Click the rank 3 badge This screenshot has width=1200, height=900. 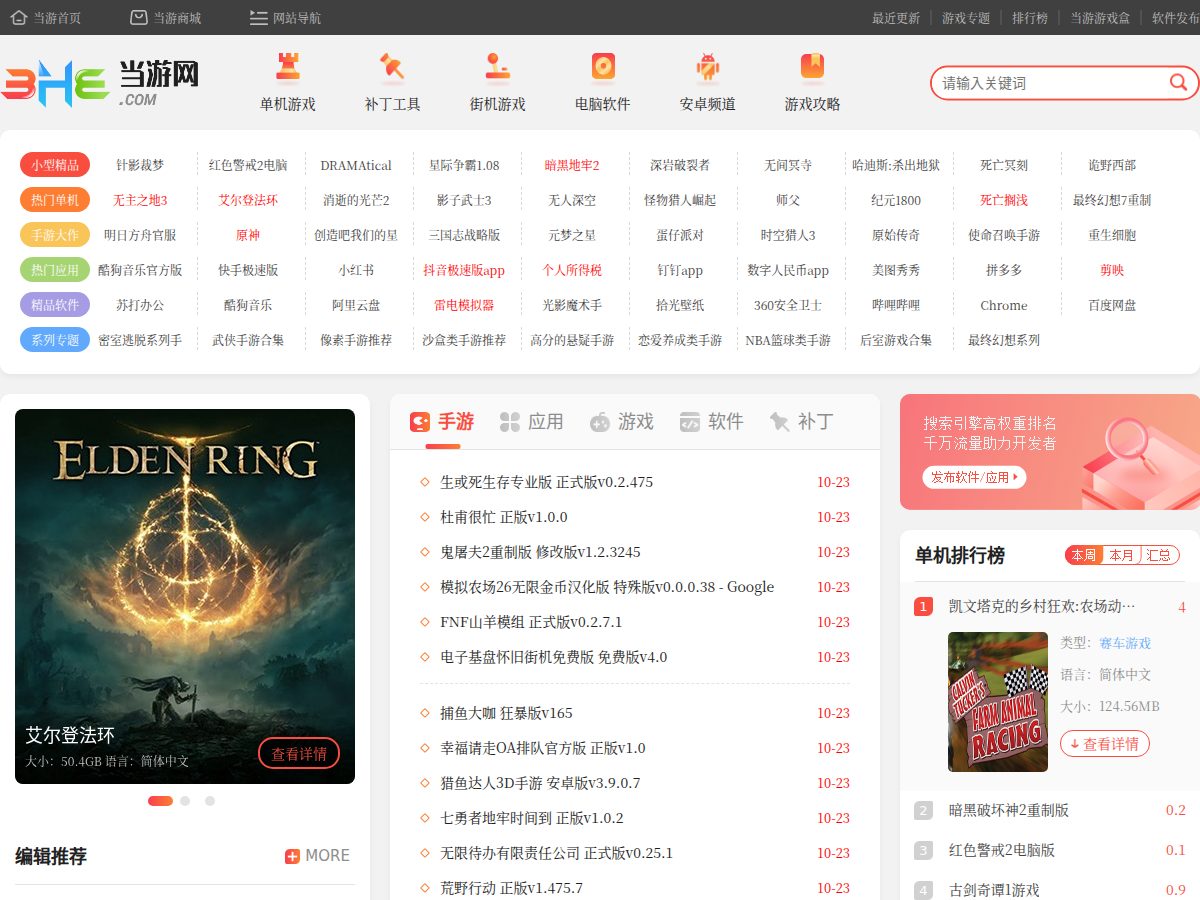tap(923, 850)
